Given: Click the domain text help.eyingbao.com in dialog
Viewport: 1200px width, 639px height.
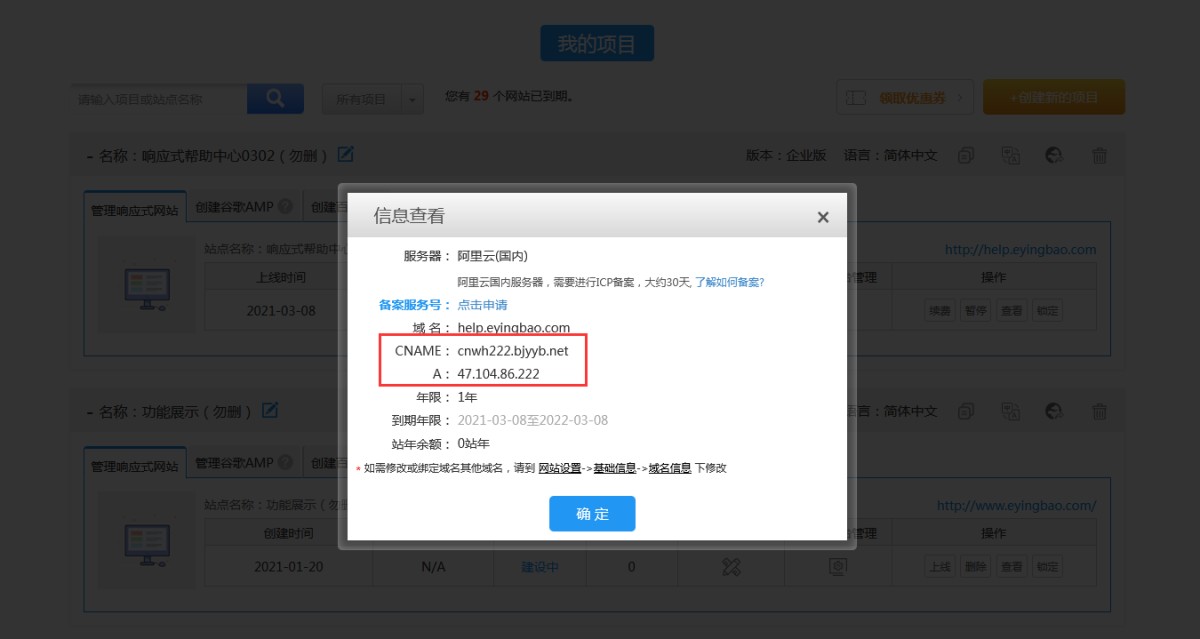Looking at the screenshot, I should coord(513,328).
